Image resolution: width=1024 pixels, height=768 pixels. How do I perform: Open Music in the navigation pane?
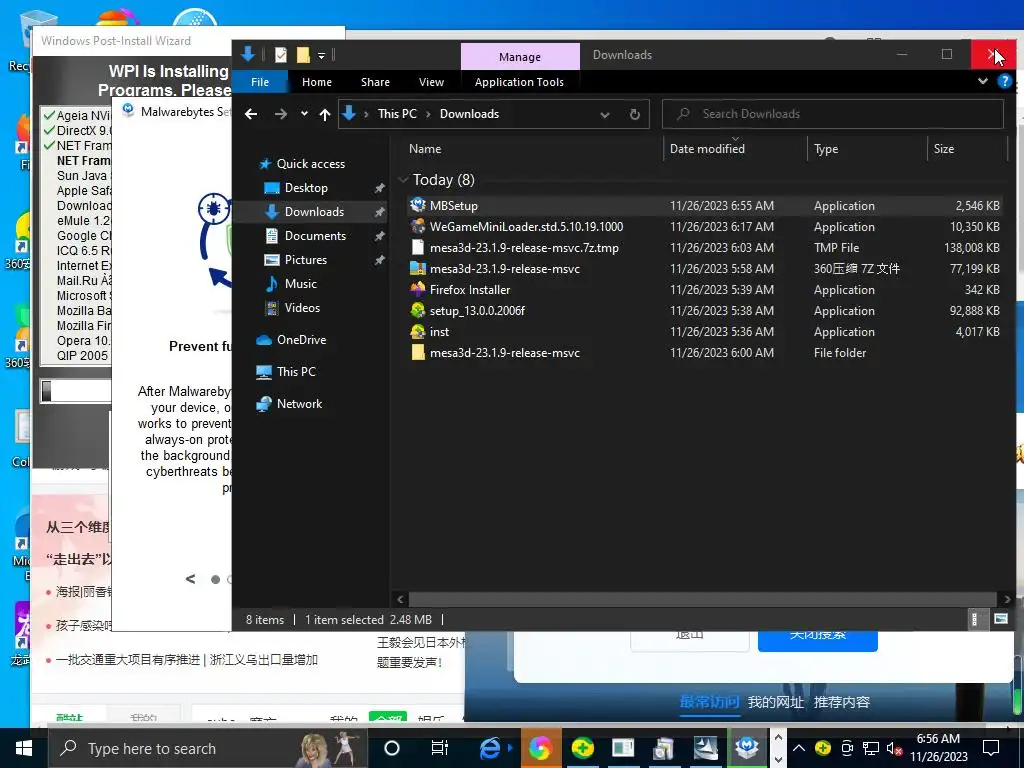click(x=300, y=284)
